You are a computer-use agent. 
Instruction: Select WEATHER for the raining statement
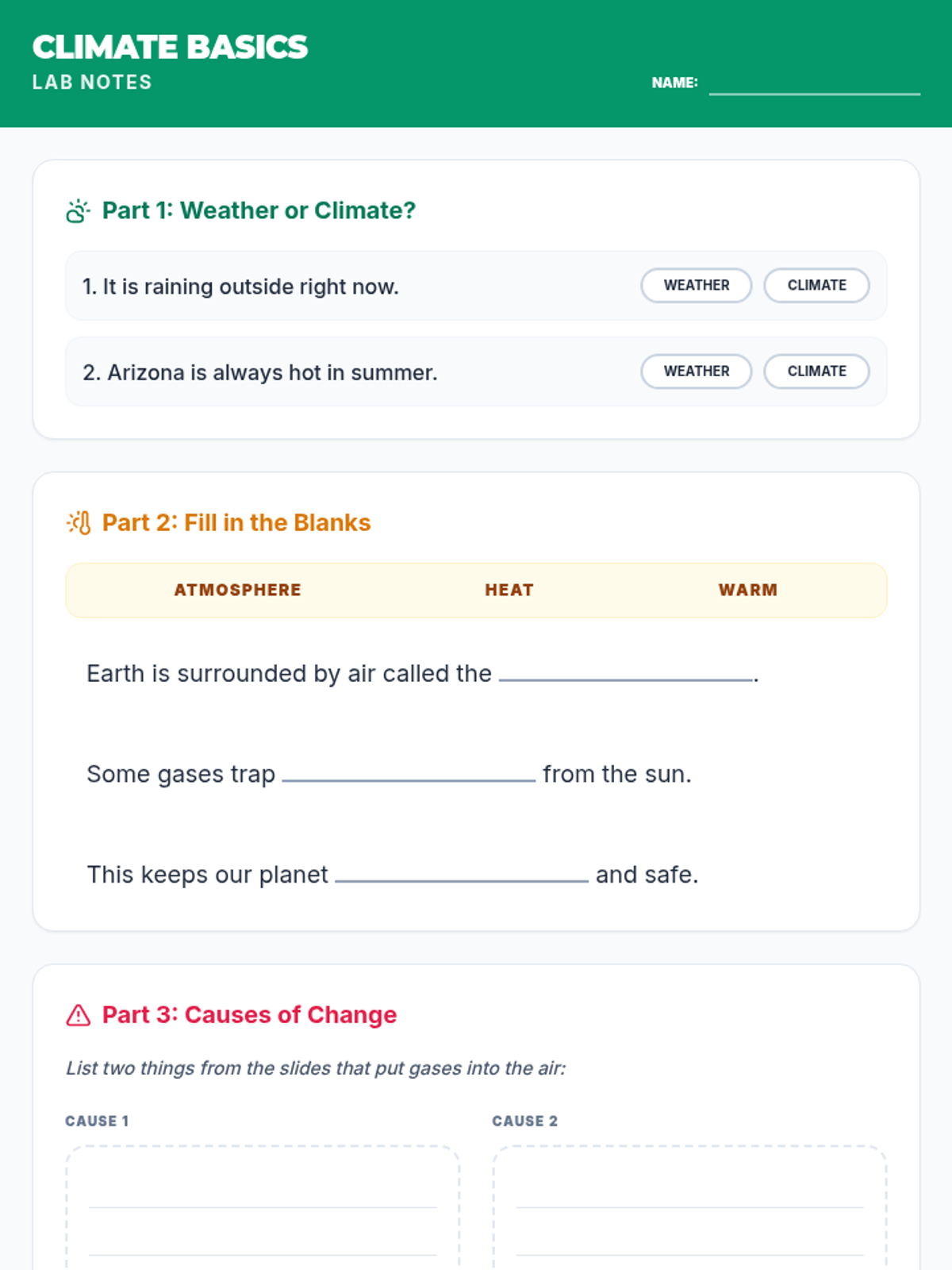[x=696, y=286]
